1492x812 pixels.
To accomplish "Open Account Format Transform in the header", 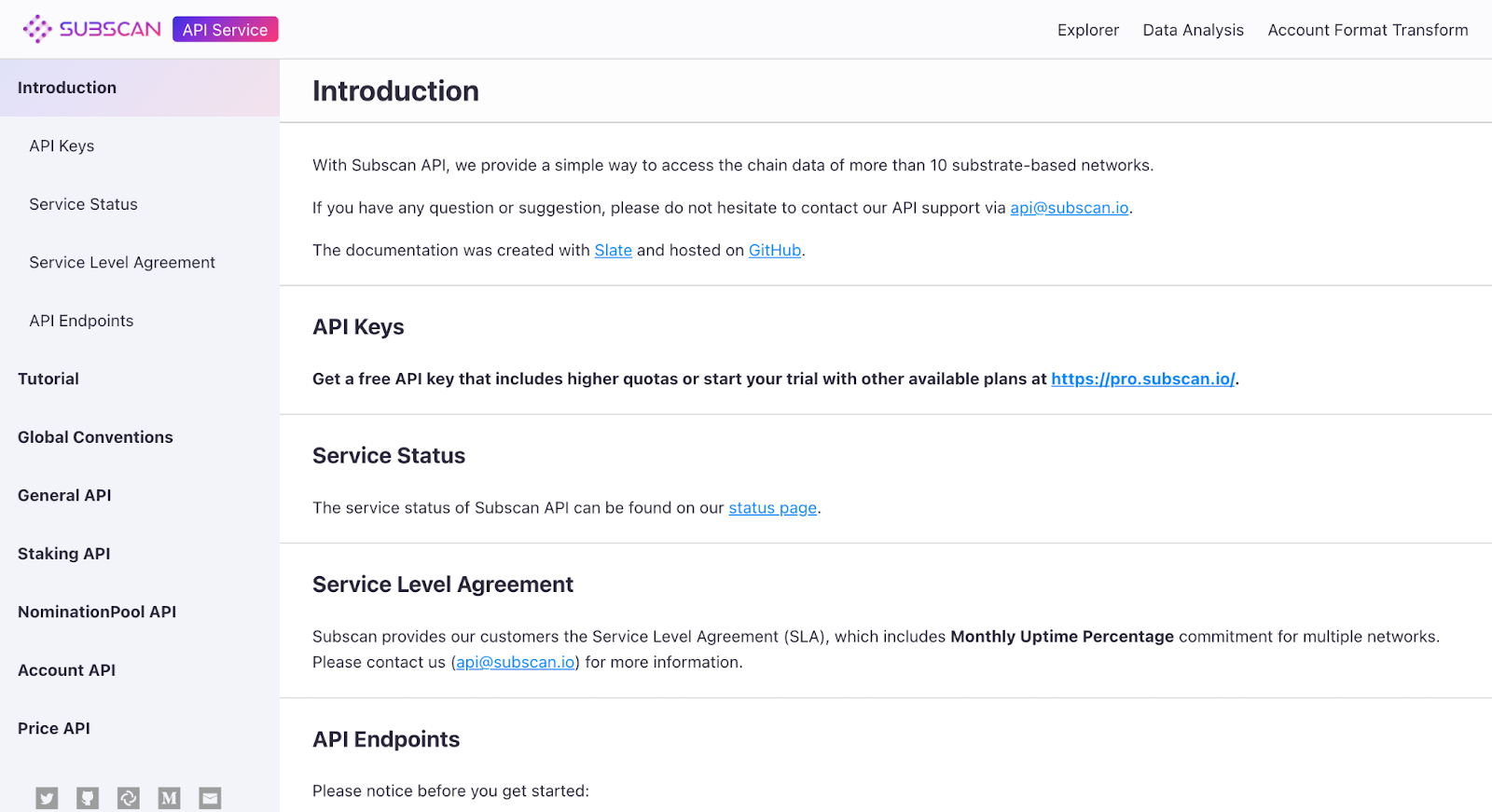I will (x=1368, y=30).
